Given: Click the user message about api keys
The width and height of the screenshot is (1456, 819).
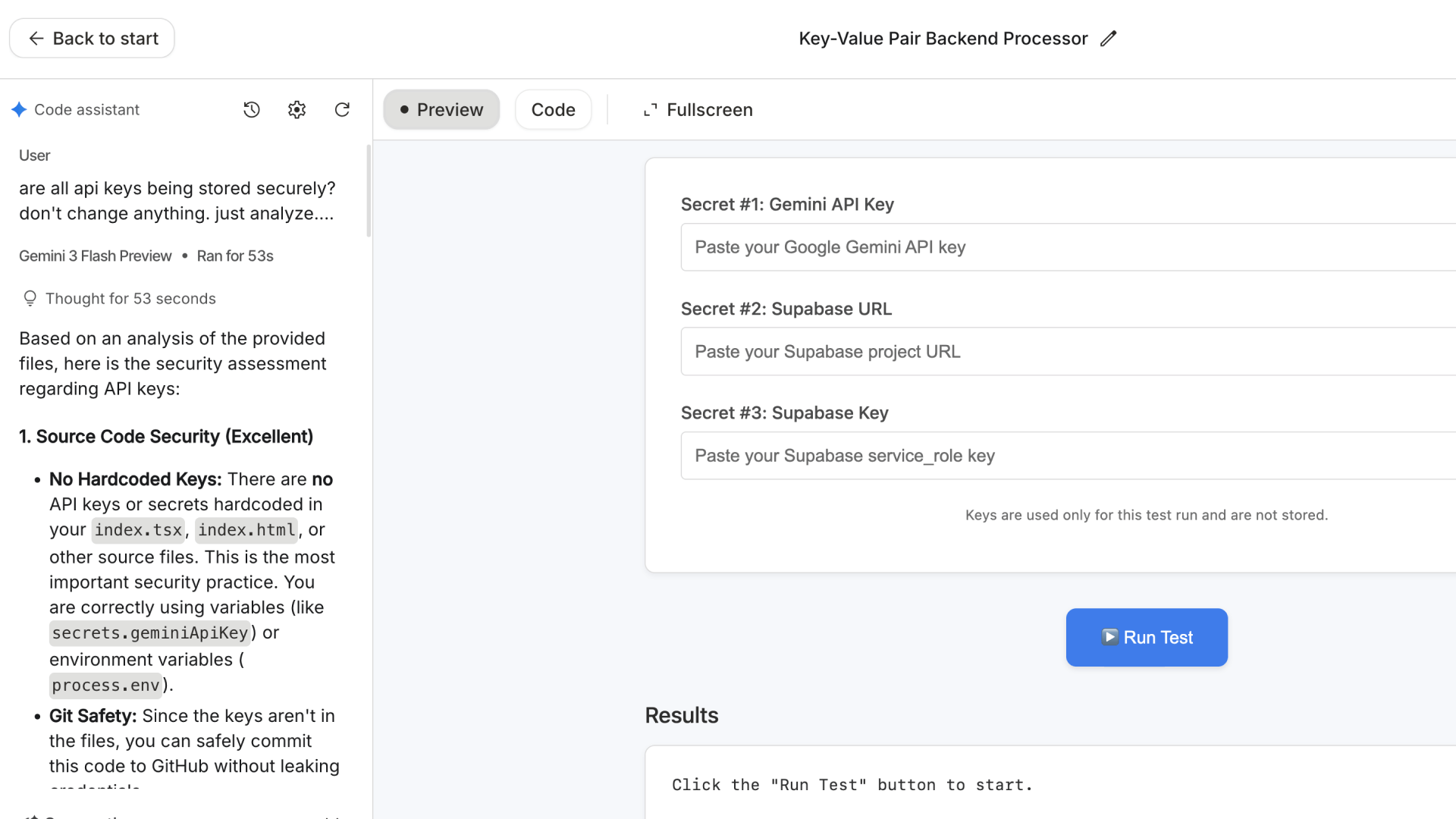Looking at the screenshot, I should click(177, 201).
